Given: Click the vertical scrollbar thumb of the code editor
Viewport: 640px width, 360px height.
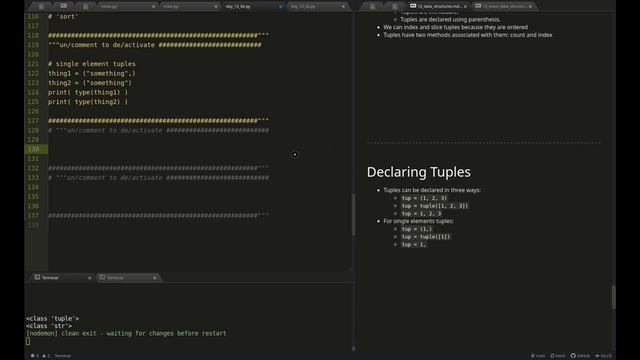Looking at the screenshot, I should point(353,215).
